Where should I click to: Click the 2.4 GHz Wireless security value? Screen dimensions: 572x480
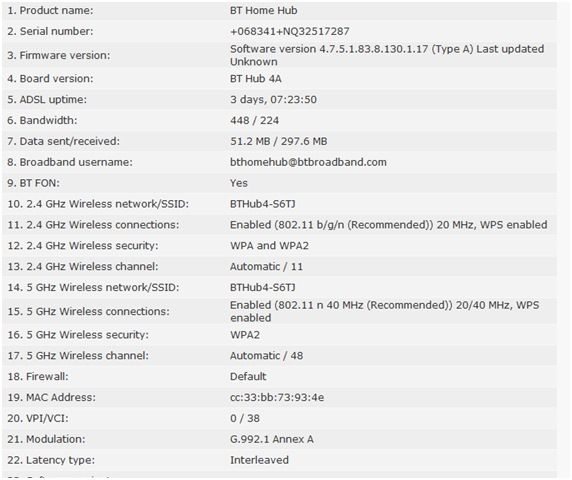click(x=269, y=245)
